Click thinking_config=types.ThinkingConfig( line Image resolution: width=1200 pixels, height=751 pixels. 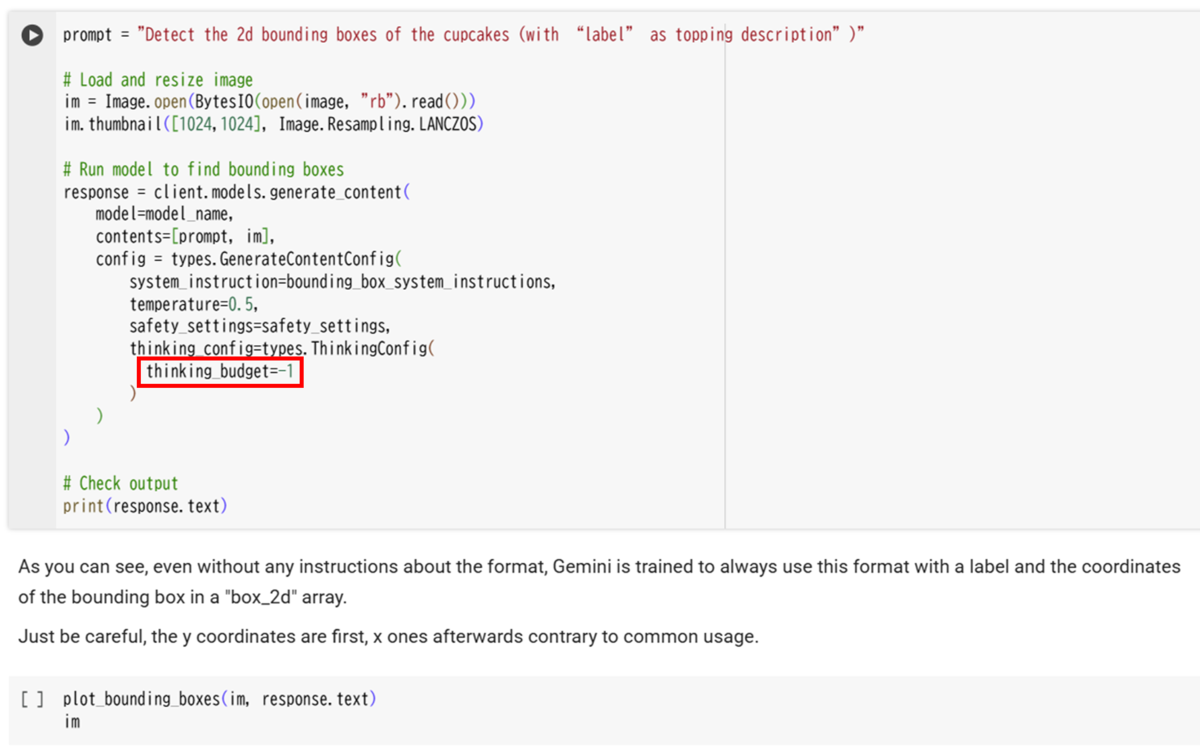pos(284,349)
